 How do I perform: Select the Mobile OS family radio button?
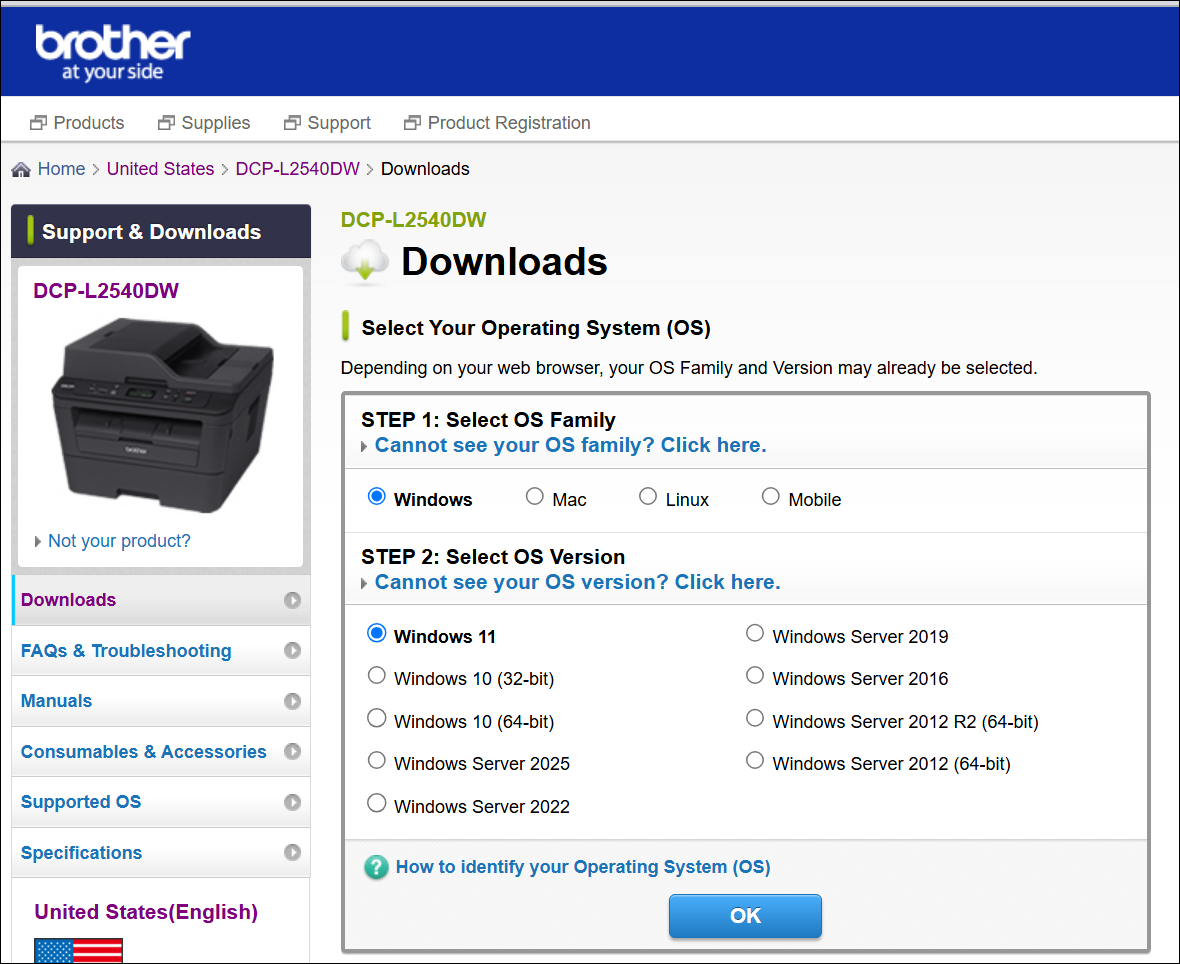771,497
